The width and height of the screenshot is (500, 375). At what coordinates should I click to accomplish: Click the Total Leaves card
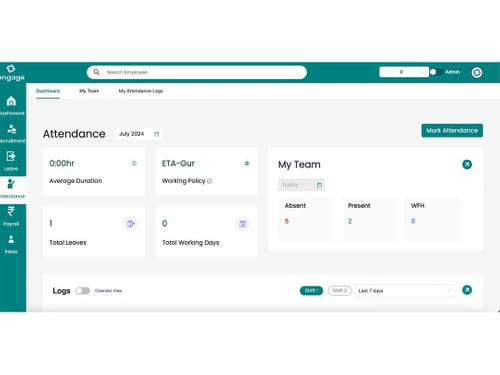point(94,231)
